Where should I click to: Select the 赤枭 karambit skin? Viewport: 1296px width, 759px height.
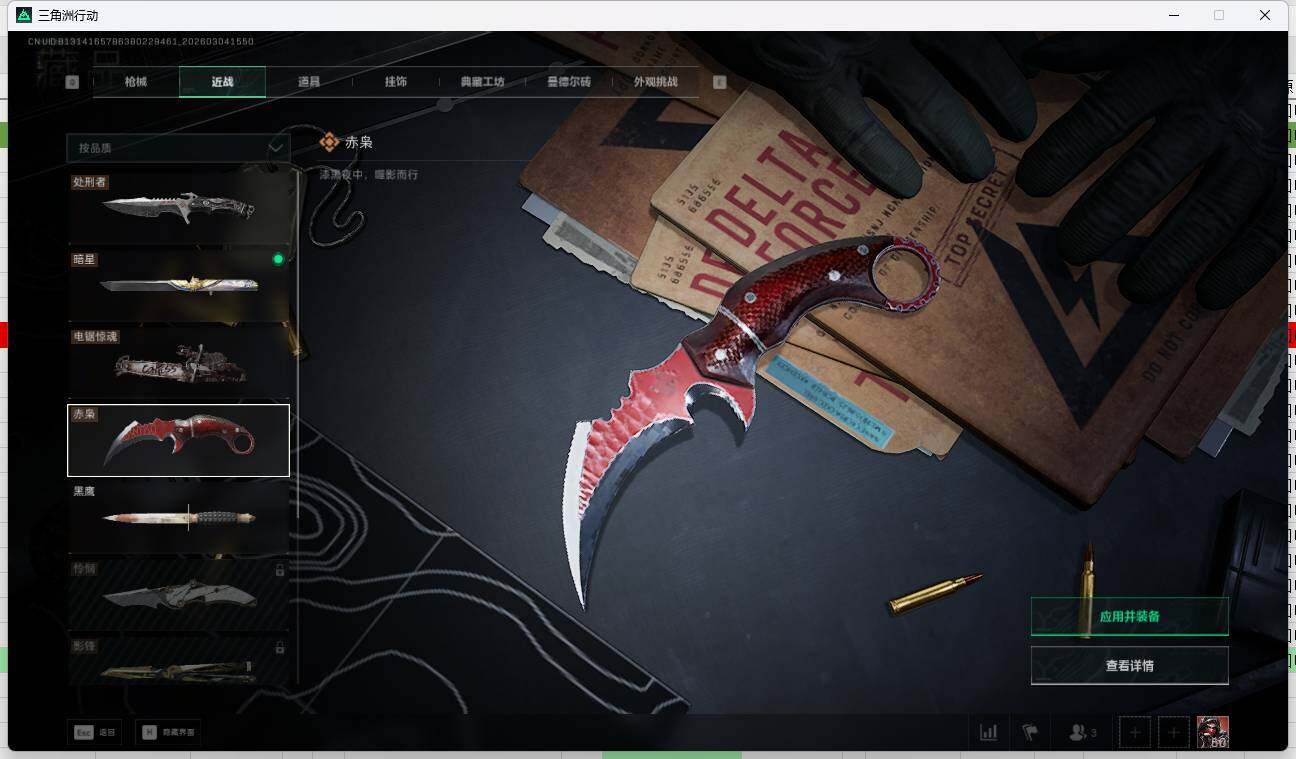(178, 440)
